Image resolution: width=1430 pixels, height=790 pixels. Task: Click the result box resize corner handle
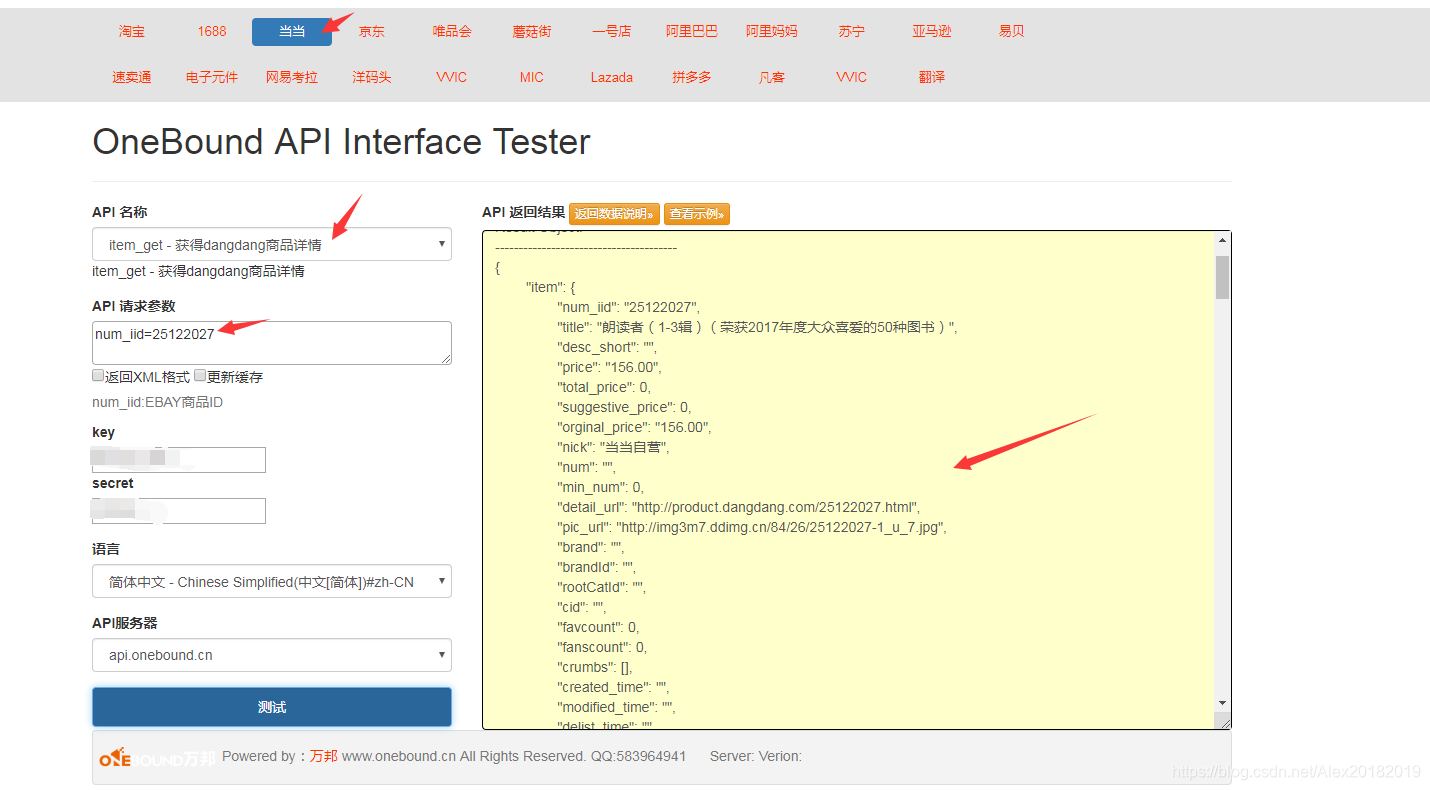pyautogui.click(x=1223, y=721)
